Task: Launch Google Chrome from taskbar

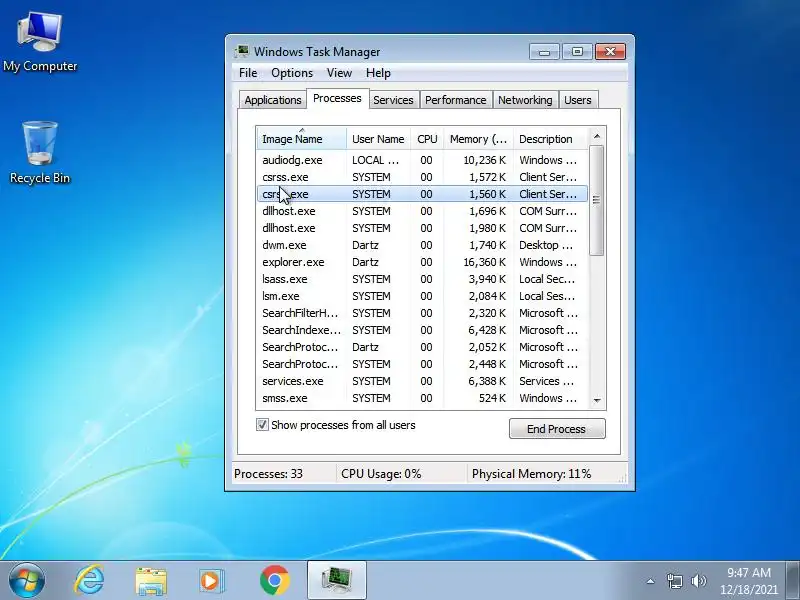Action: click(274, 581)
